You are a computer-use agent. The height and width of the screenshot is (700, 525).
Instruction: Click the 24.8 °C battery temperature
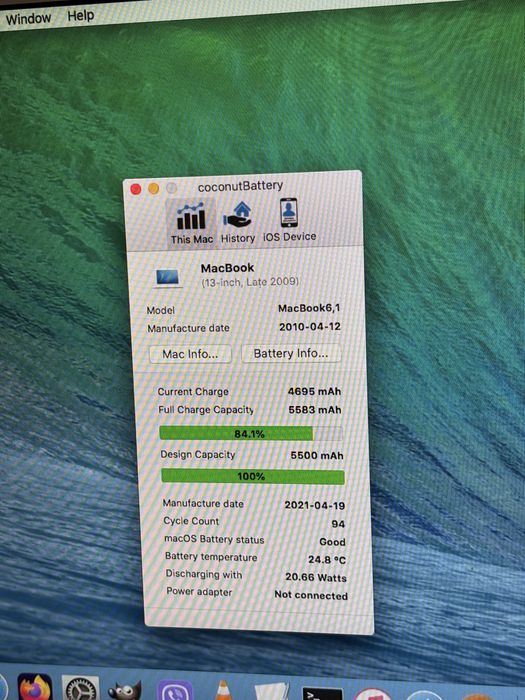pos(327,560)
